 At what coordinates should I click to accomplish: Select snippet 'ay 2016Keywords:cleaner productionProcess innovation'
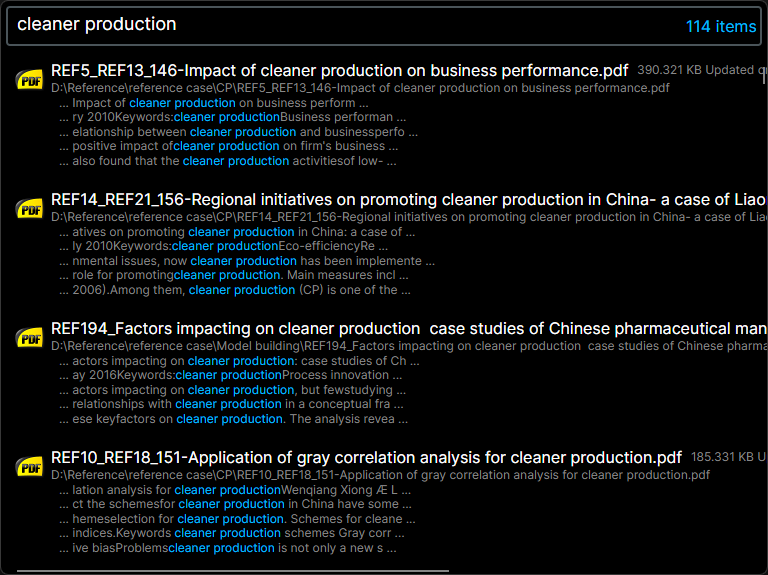coord(230,375)
